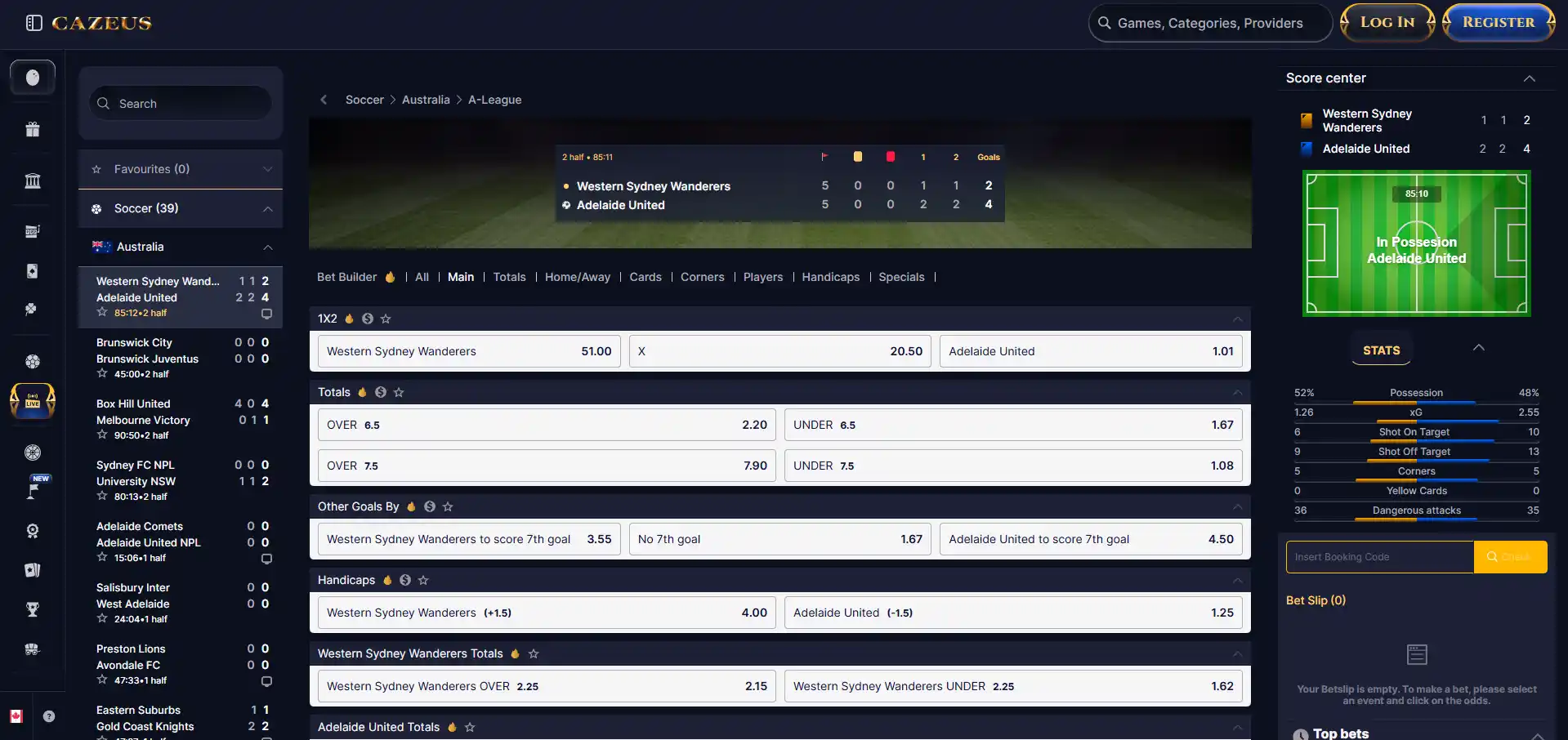Click the cash-out icon in 1X2 header

tap(368, 319)
